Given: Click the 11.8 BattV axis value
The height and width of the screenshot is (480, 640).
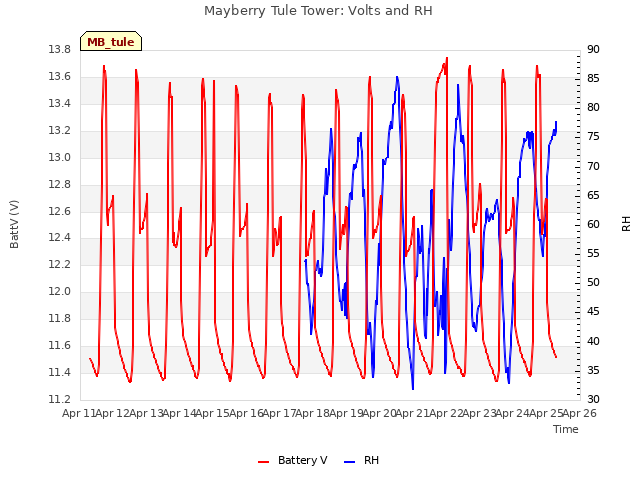Looking at the screenshot, I should point(60,318).
